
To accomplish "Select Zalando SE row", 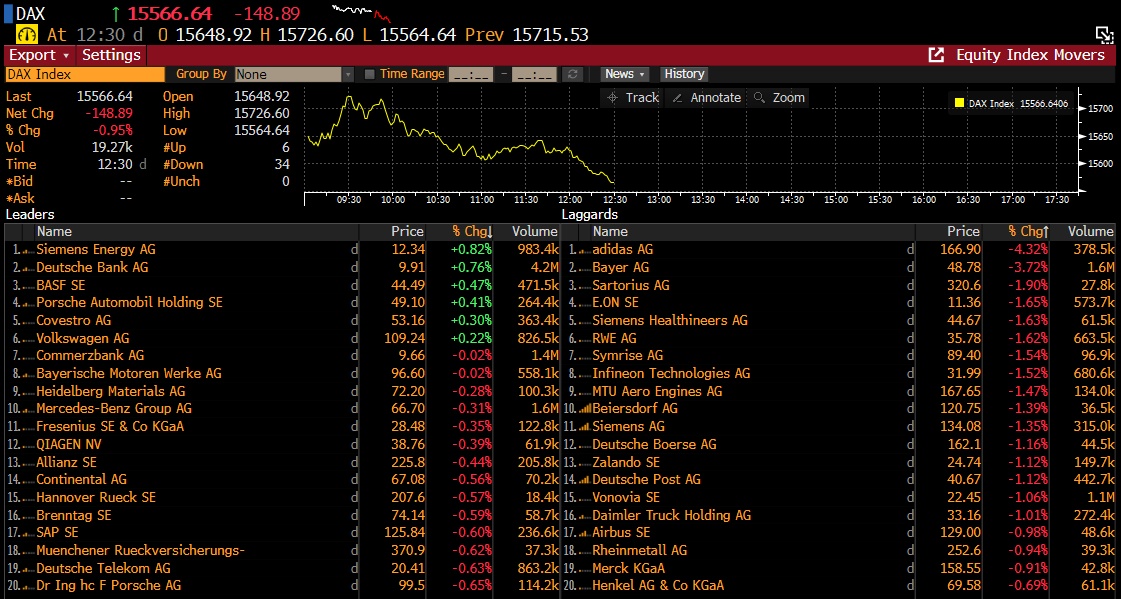I will tap(839, 462).
